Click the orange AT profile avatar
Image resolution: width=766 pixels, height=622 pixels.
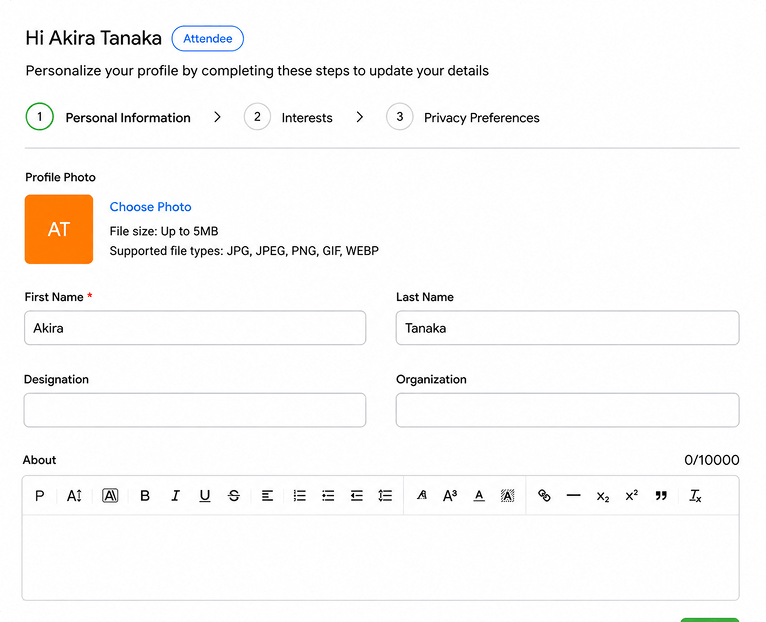click(x=59, y=229)
